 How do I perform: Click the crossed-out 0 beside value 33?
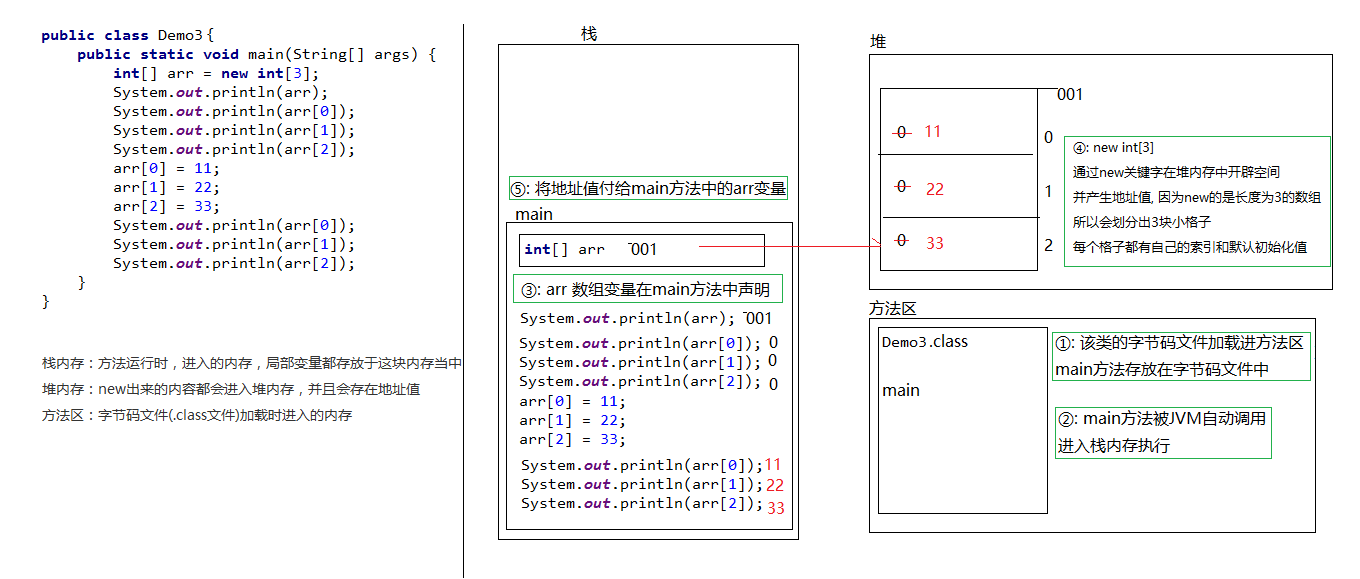(903, 241)
